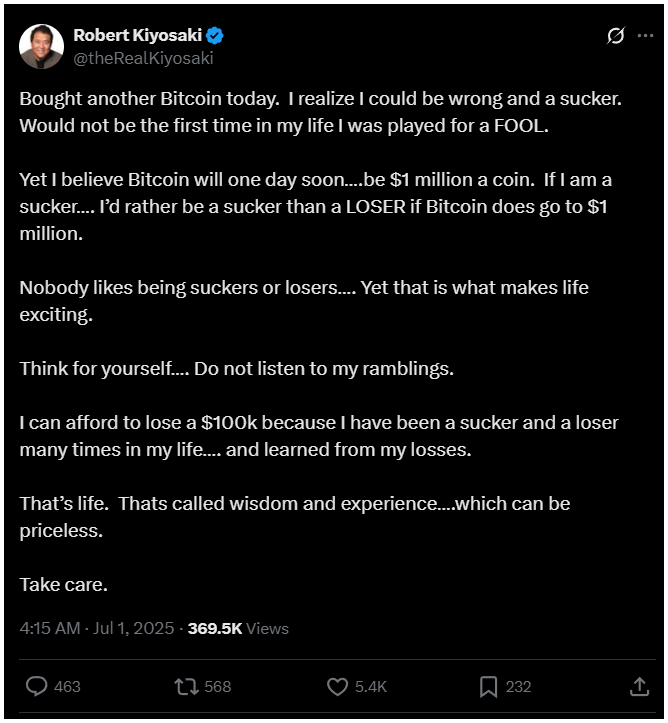Image resolution: width=668 pixels, height=723 pixels.
Task: Open the @theRealKiyosaki handle link
Action: pos(143,58)
